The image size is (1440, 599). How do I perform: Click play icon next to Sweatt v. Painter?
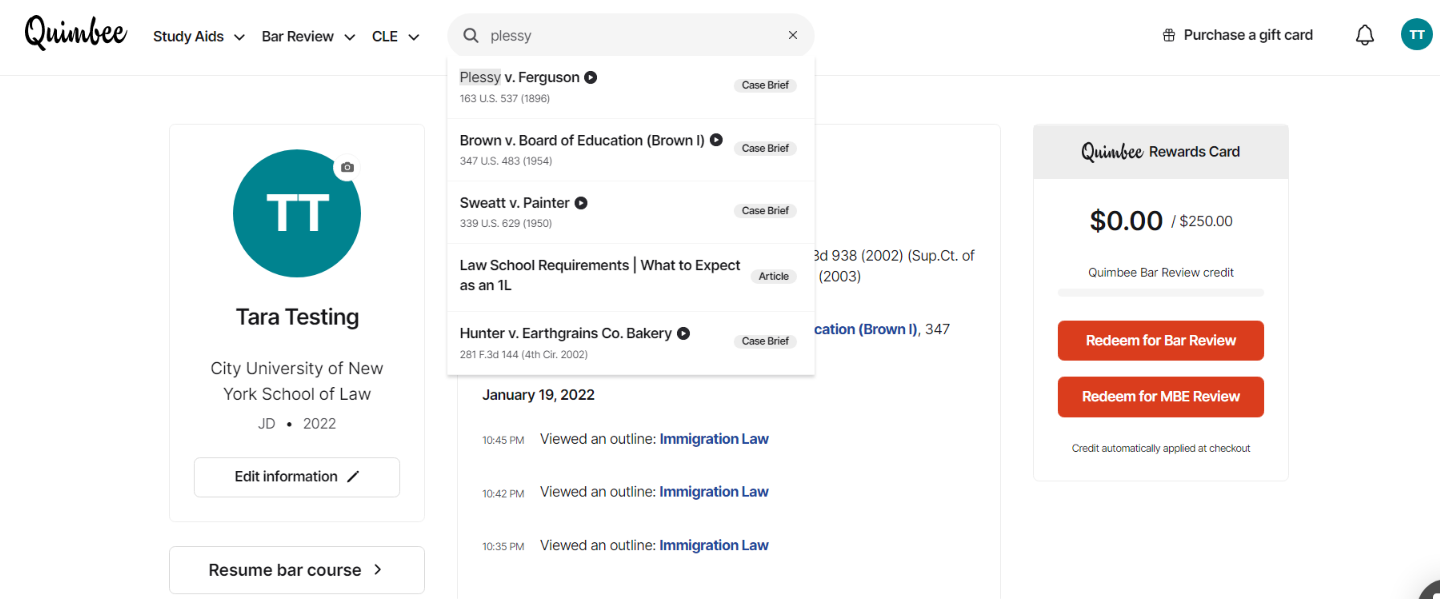(581, 203)
